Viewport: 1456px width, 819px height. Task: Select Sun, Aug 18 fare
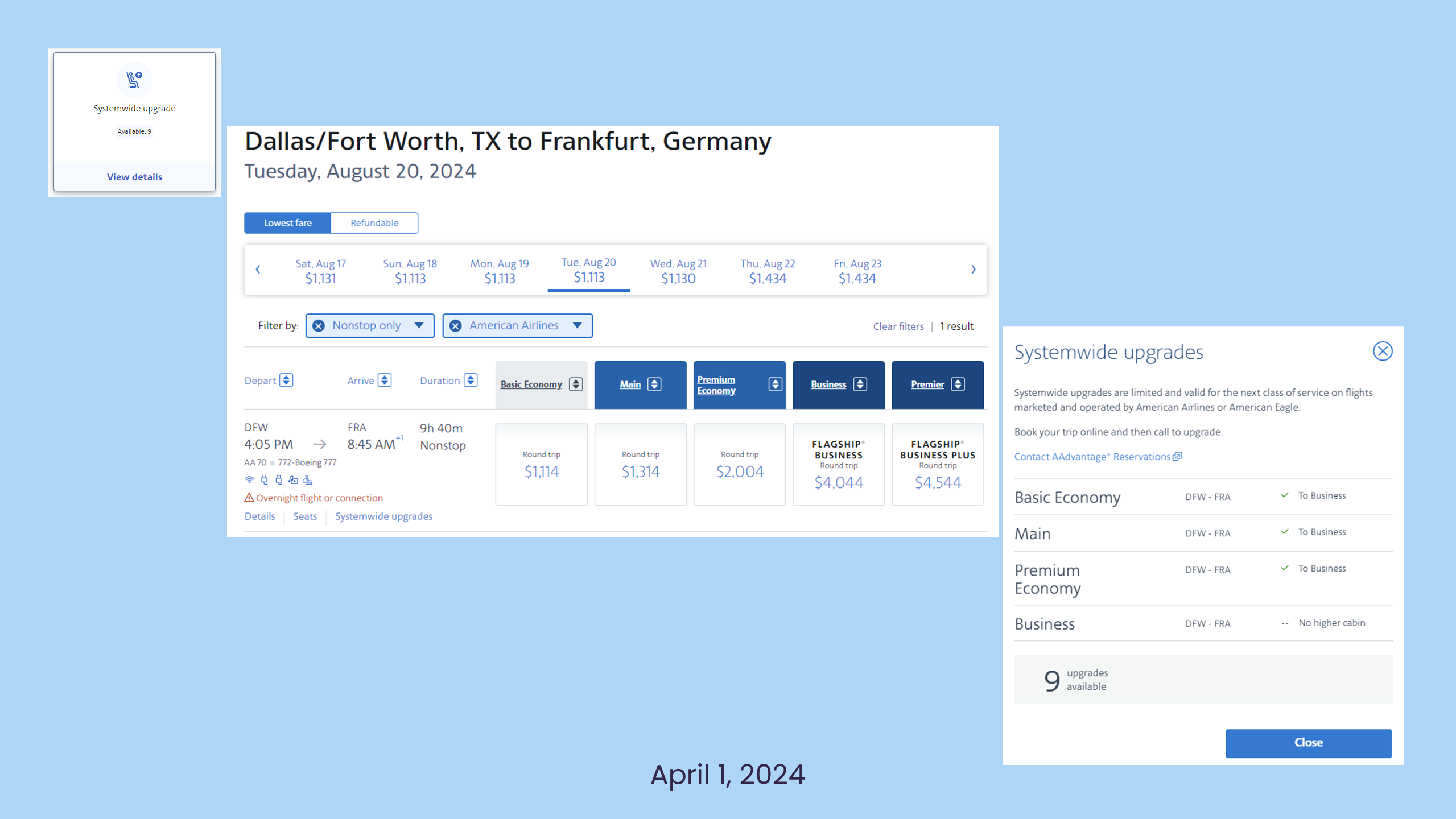[x=410, y=271]
